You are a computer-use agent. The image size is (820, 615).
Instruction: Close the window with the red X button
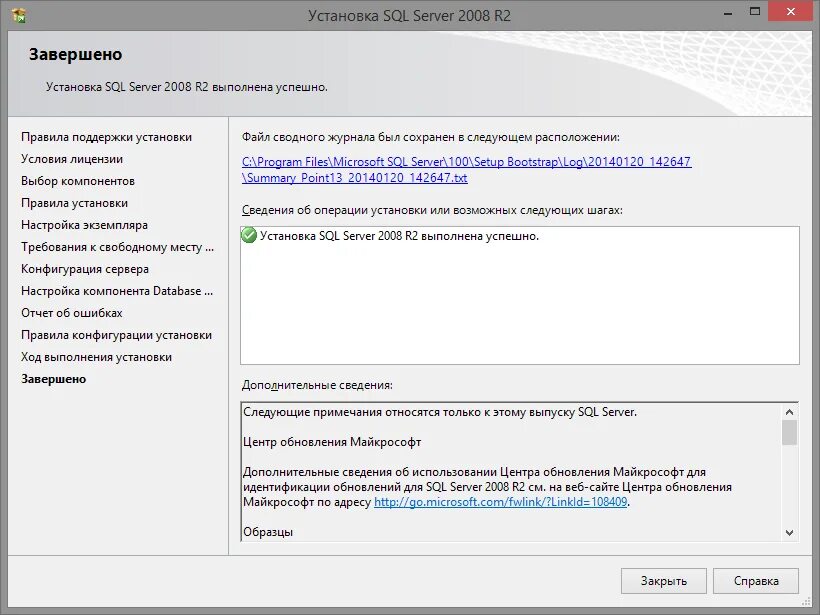click(x=791, y=12)
